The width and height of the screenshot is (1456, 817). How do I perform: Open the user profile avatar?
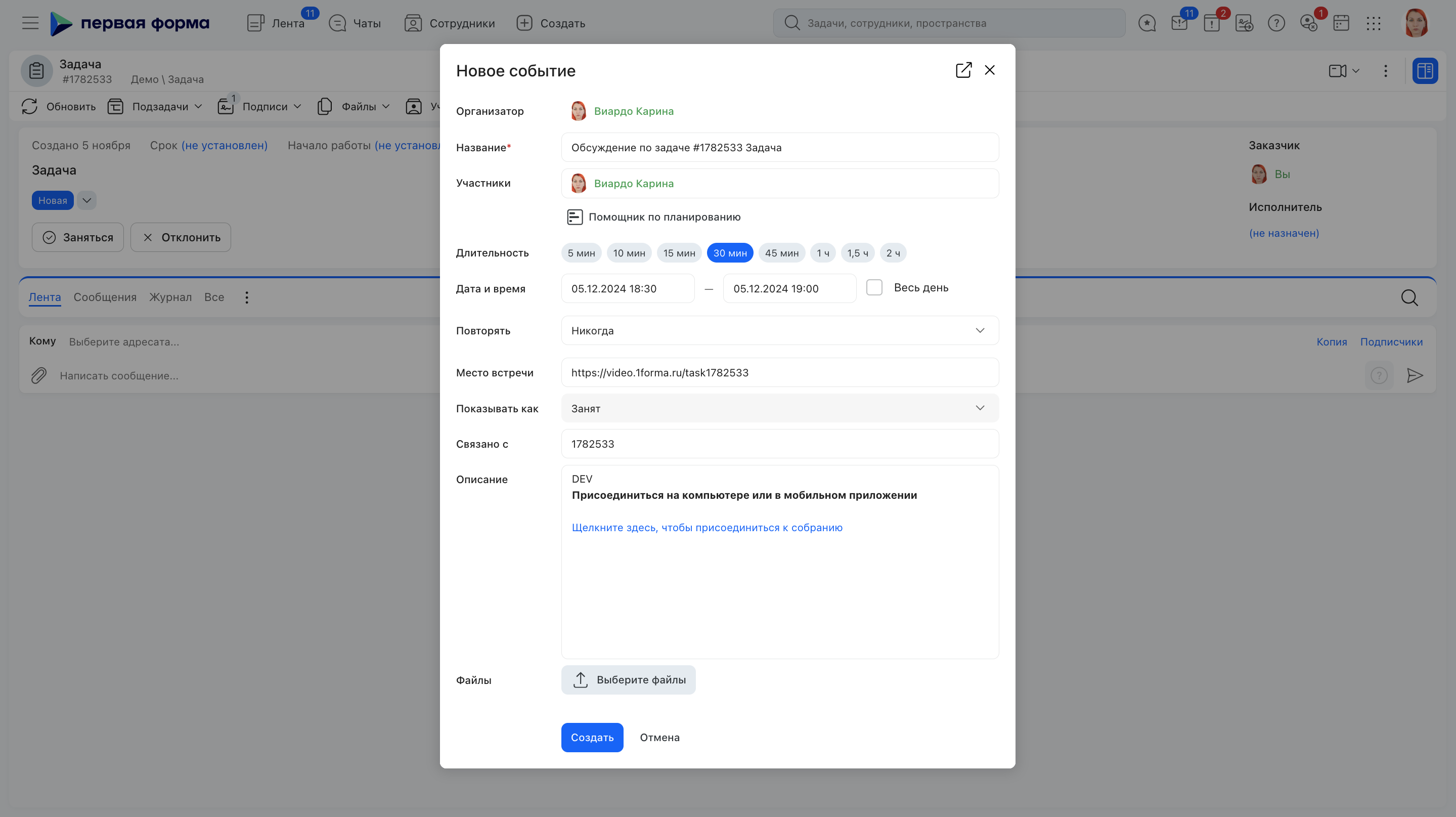1416,23
